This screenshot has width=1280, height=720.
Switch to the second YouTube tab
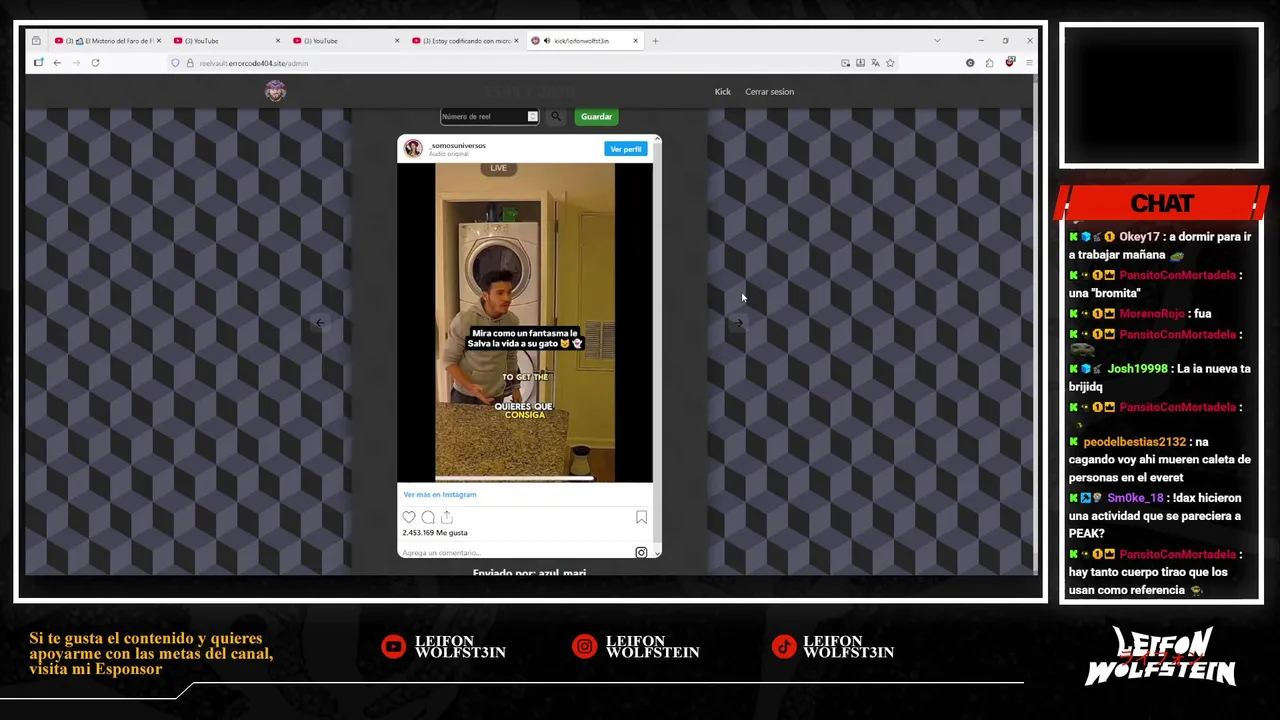click(x=345, y=41)
